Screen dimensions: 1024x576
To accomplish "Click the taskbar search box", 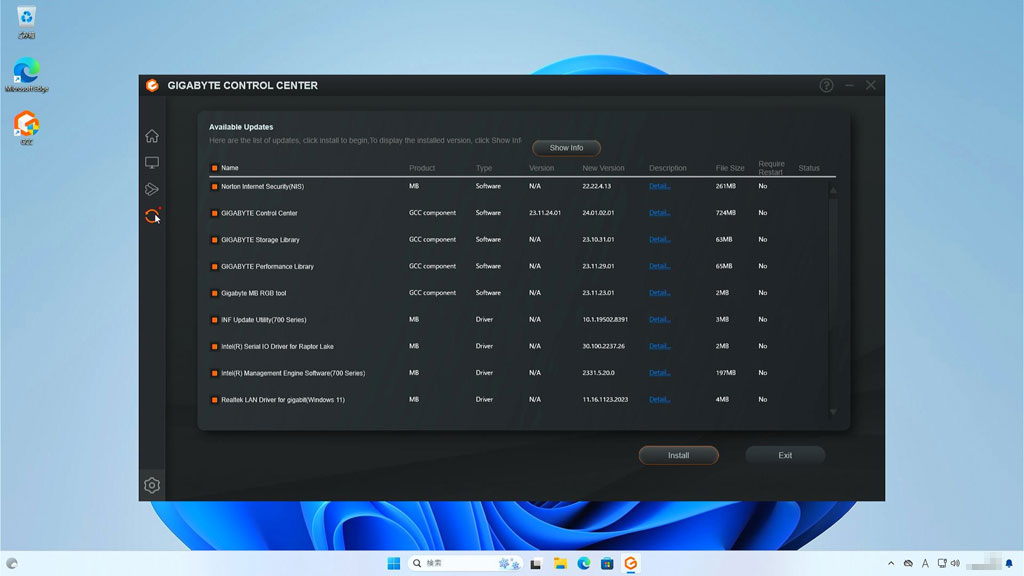I will point(465,564).
